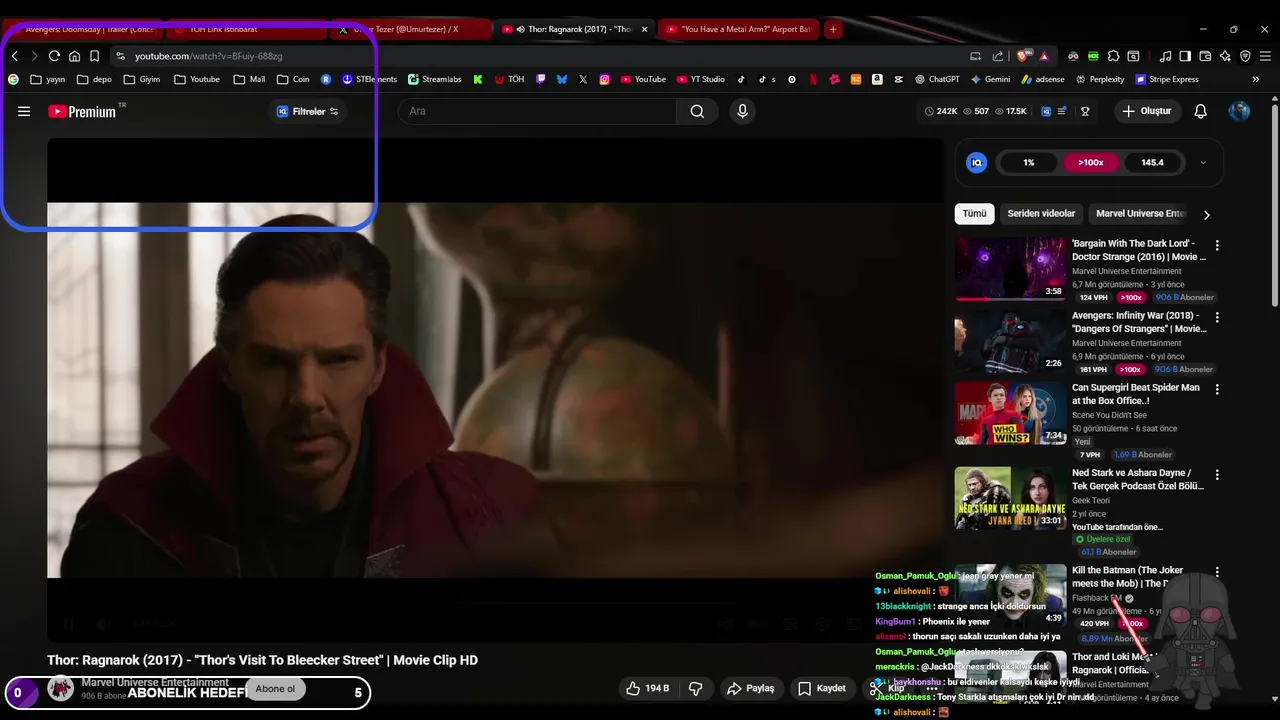Expand the IQ panel chevron

[x=1203, y=162]
